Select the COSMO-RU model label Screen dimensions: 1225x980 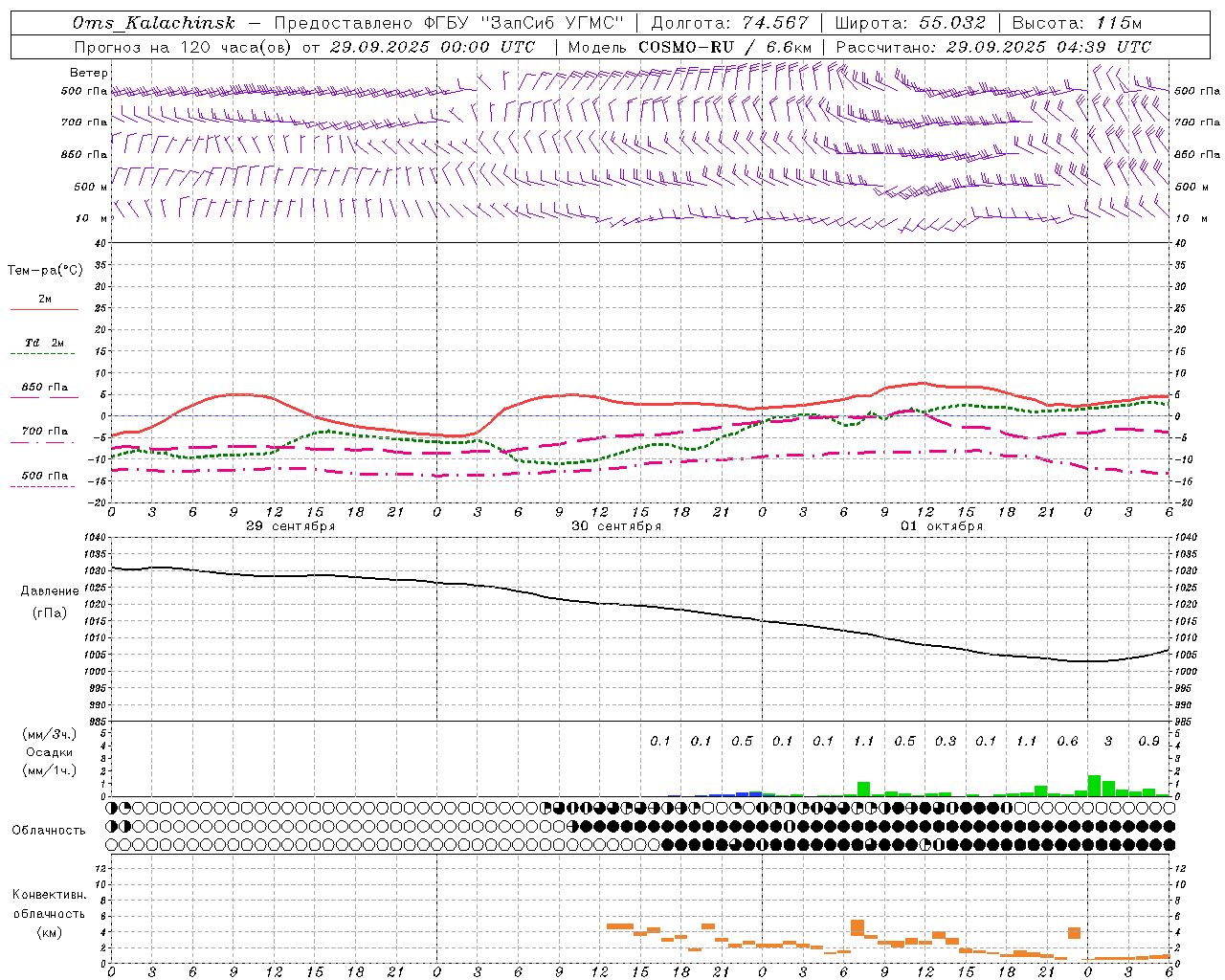pyautogui.click(x=686, y=47)
